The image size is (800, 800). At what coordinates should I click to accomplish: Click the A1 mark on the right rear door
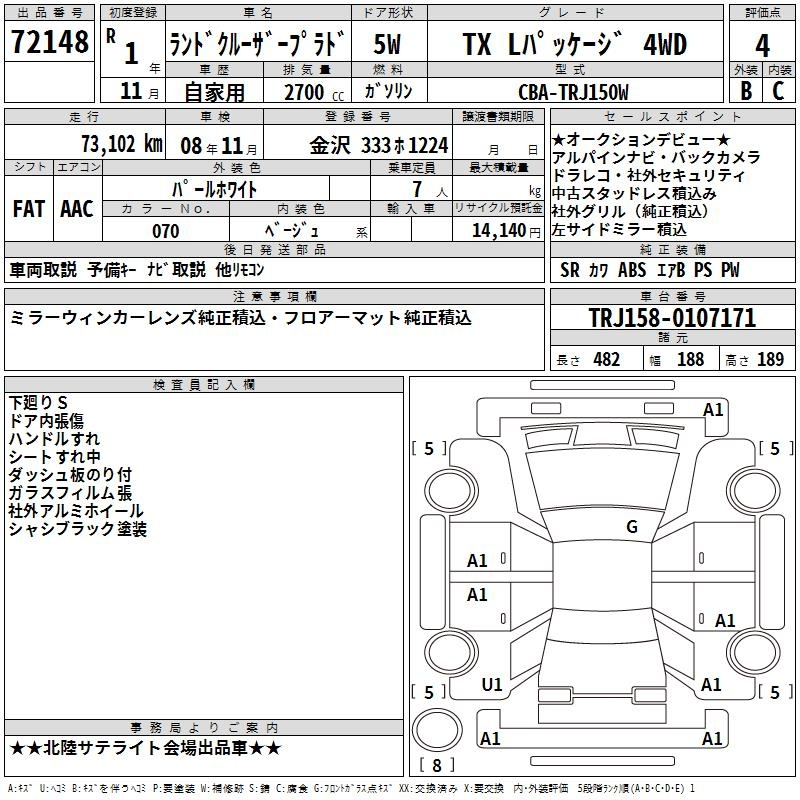click(x=724, y=620)
